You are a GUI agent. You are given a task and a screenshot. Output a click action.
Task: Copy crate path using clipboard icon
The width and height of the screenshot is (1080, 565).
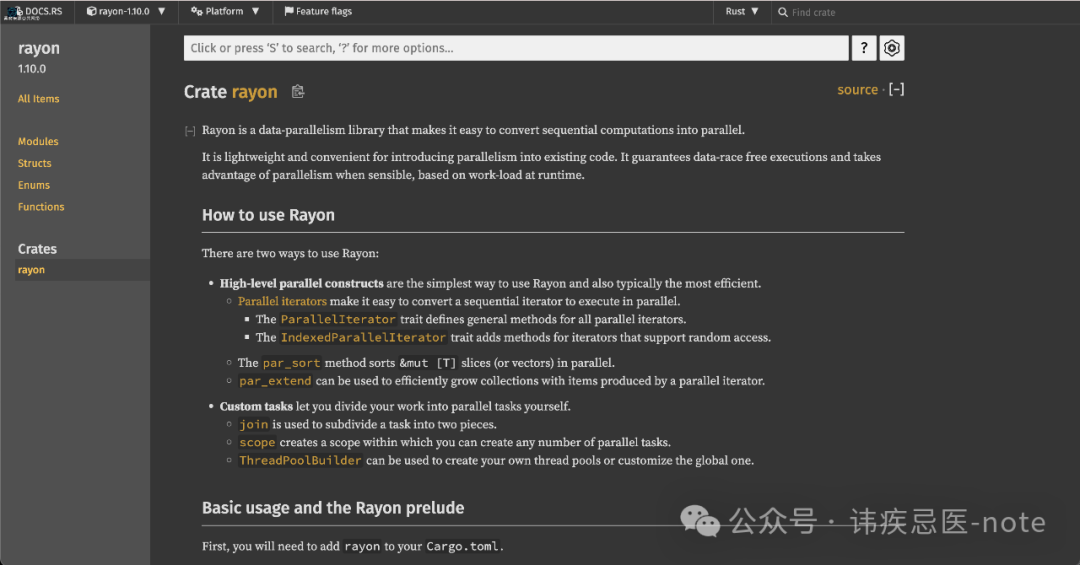pos(298,92)
